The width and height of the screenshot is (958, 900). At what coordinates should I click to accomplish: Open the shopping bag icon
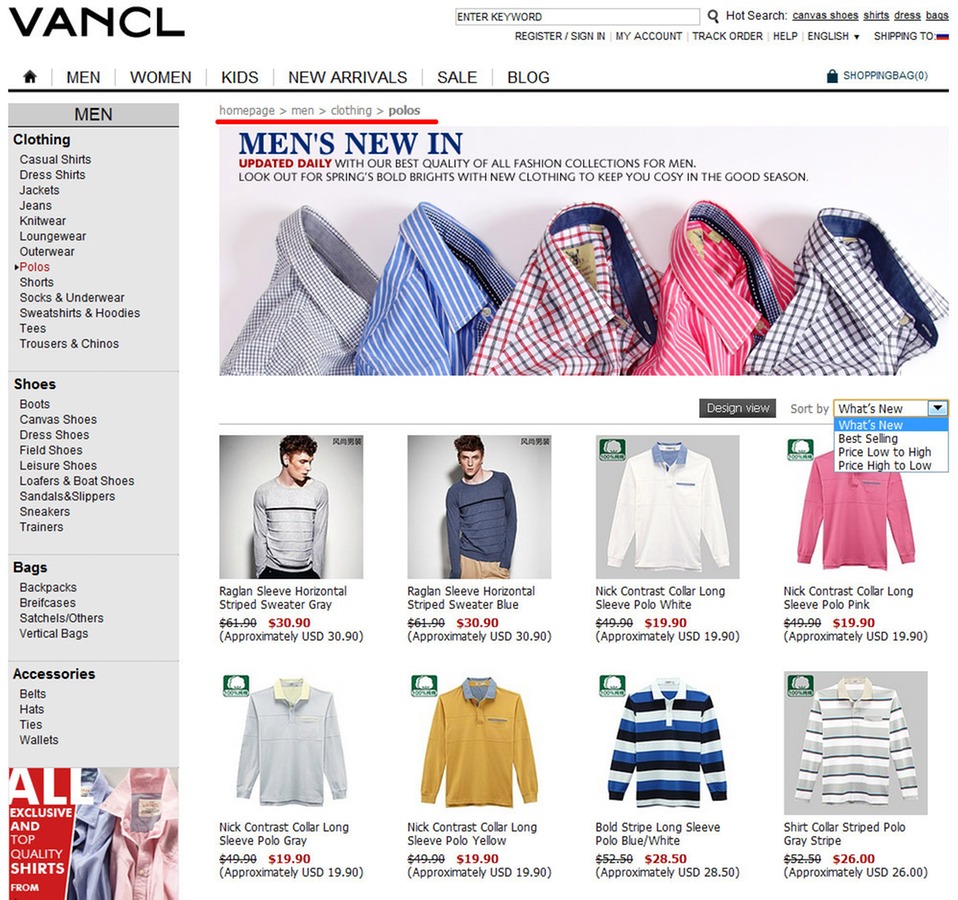832,76
